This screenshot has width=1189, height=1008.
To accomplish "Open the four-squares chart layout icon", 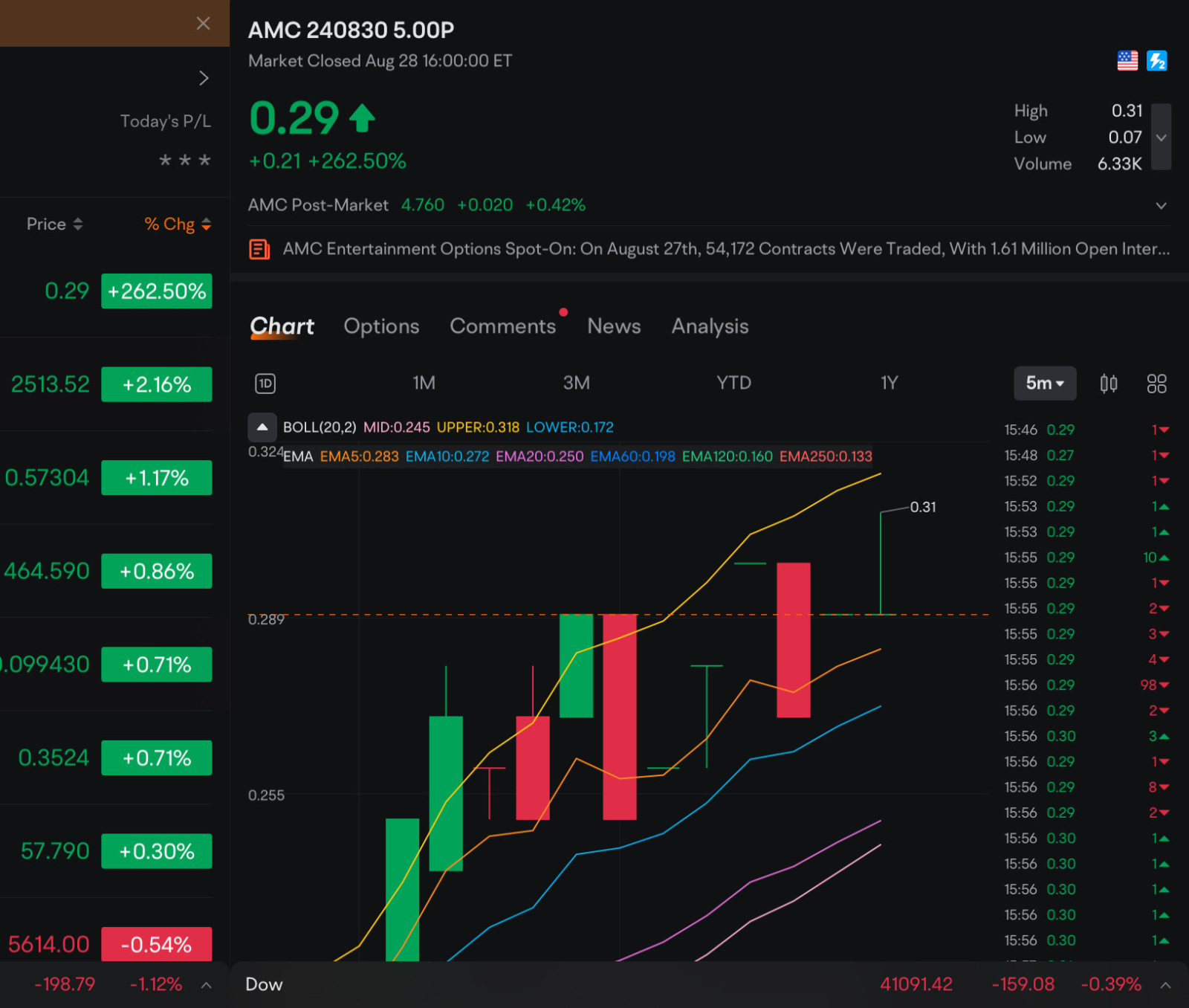I will (1156, 384).
